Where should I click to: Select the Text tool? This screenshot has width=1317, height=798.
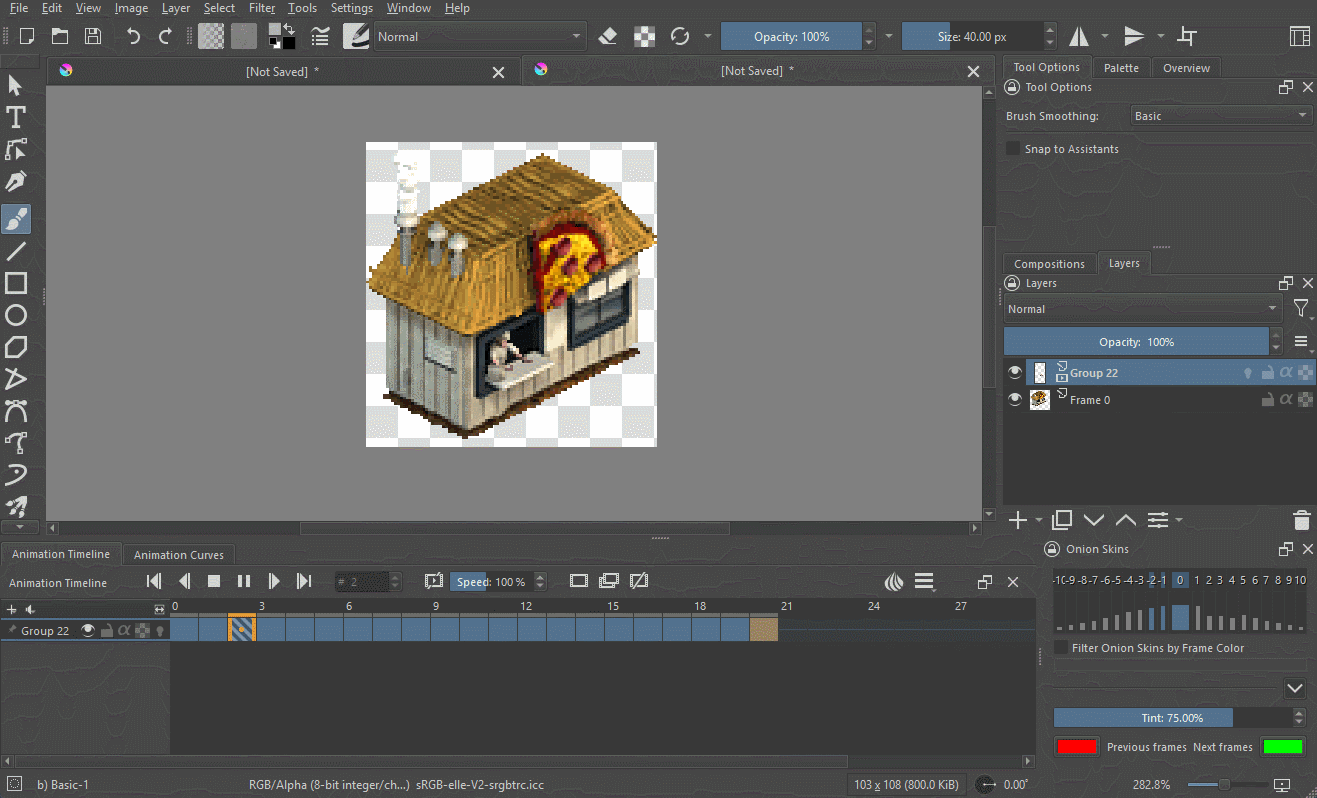tap(16, 118)
